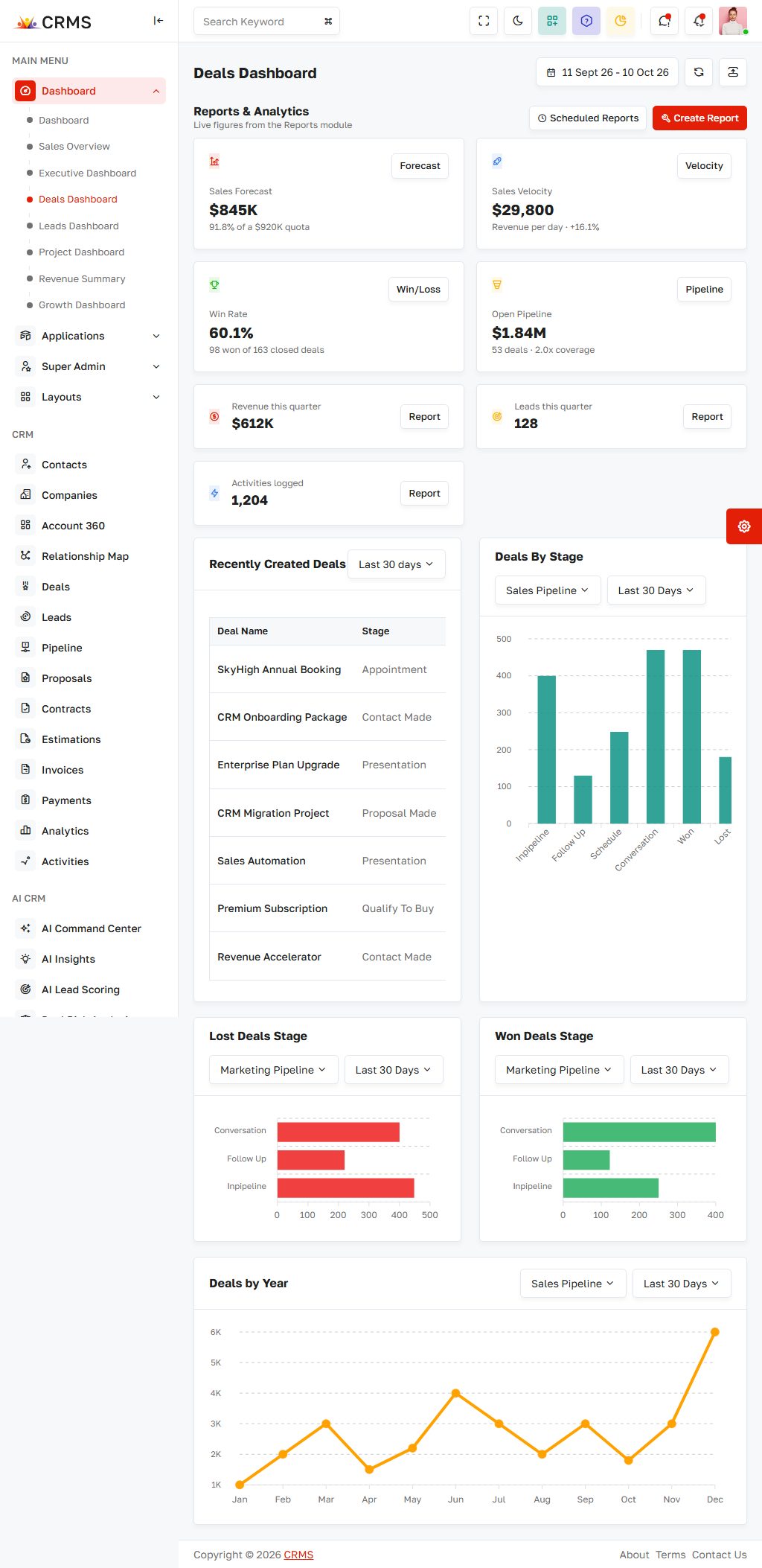Screen dimensions: 762x1568
Task: Click the Pipeline sidebar icon
Action: point(25,648)
